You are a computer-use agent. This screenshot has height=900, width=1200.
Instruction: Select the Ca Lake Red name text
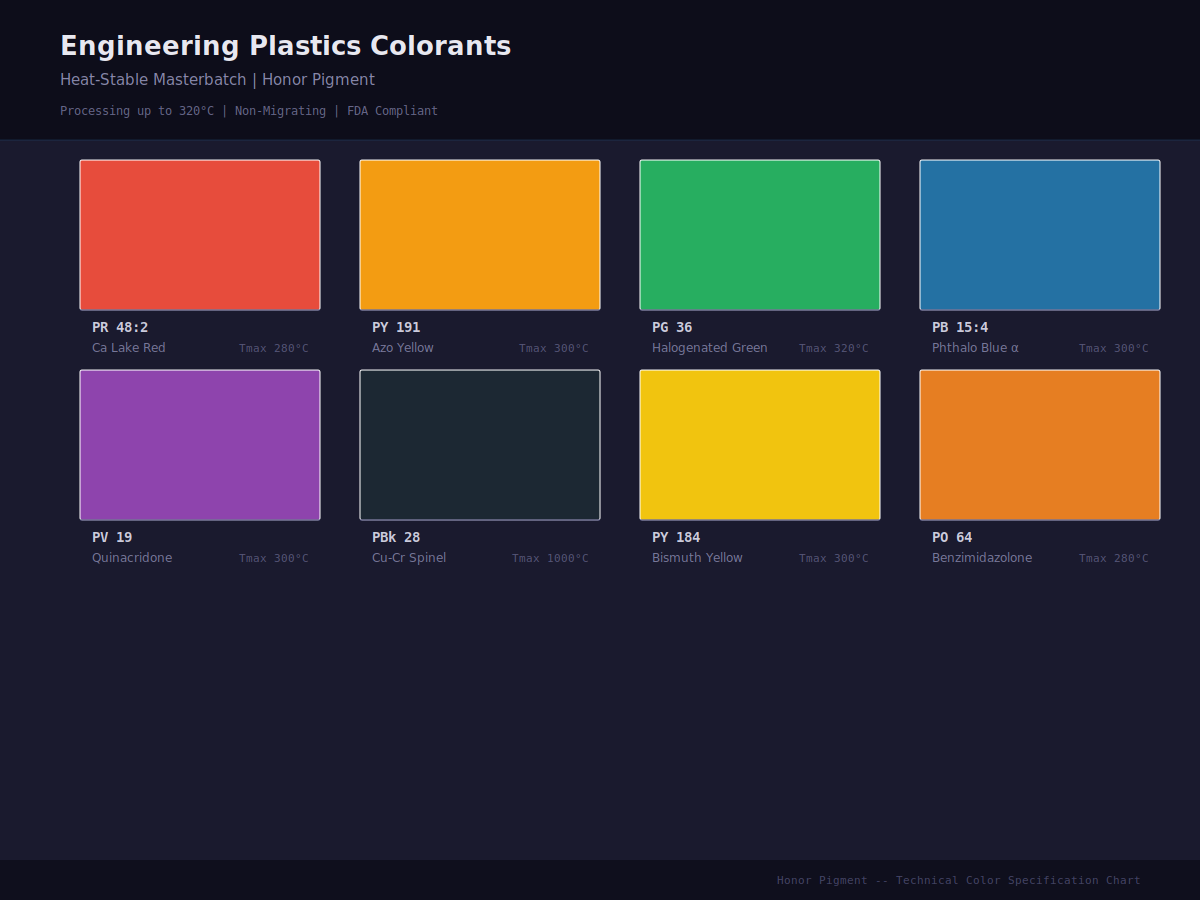(128, 347)
